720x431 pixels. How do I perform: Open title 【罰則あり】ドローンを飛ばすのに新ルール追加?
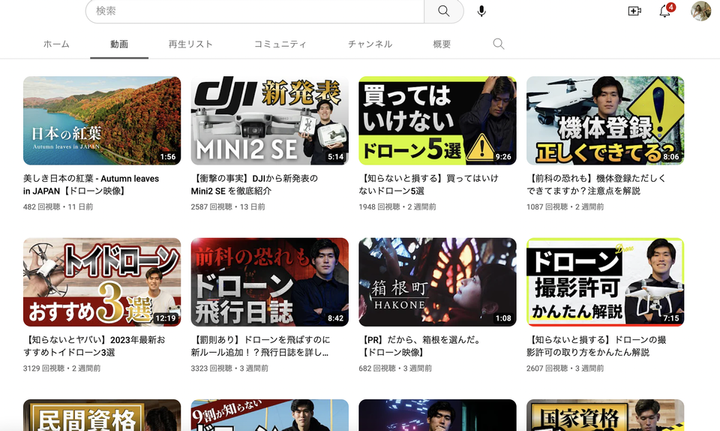260,346
